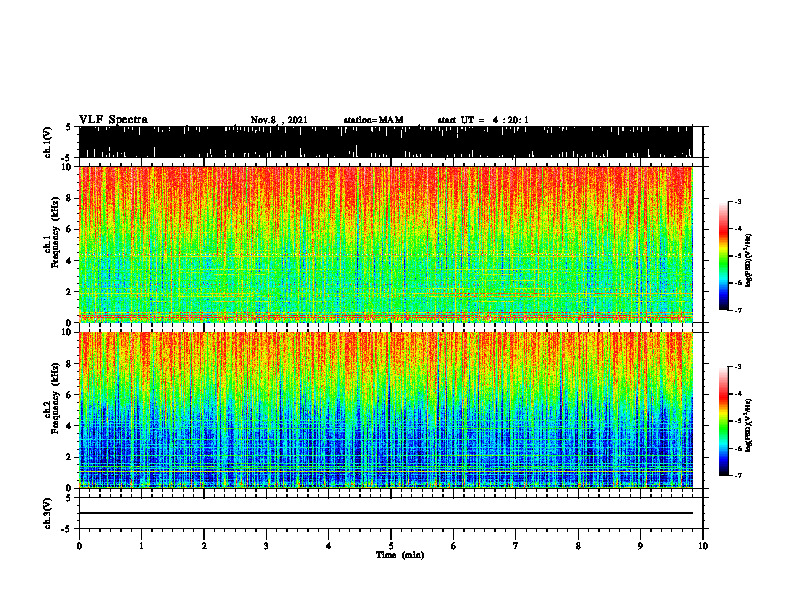792x612 pixels.
Task: Click the 6 kHz tick of ch.1 spectrogram
Action: (x=71, y=230)
